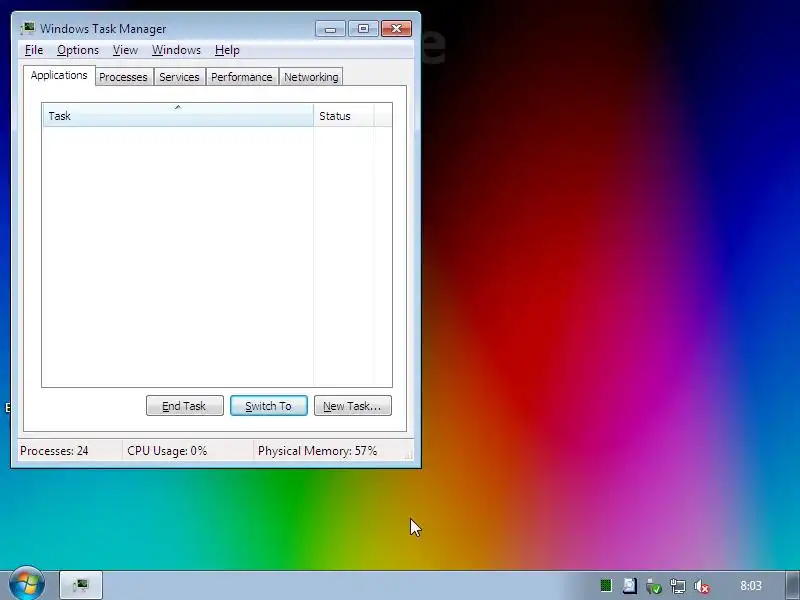The width and height of the screenshot is (800, 600).
Task: Click the Safely Remove Hardware tray icon
Action: (x=654, y=586)
